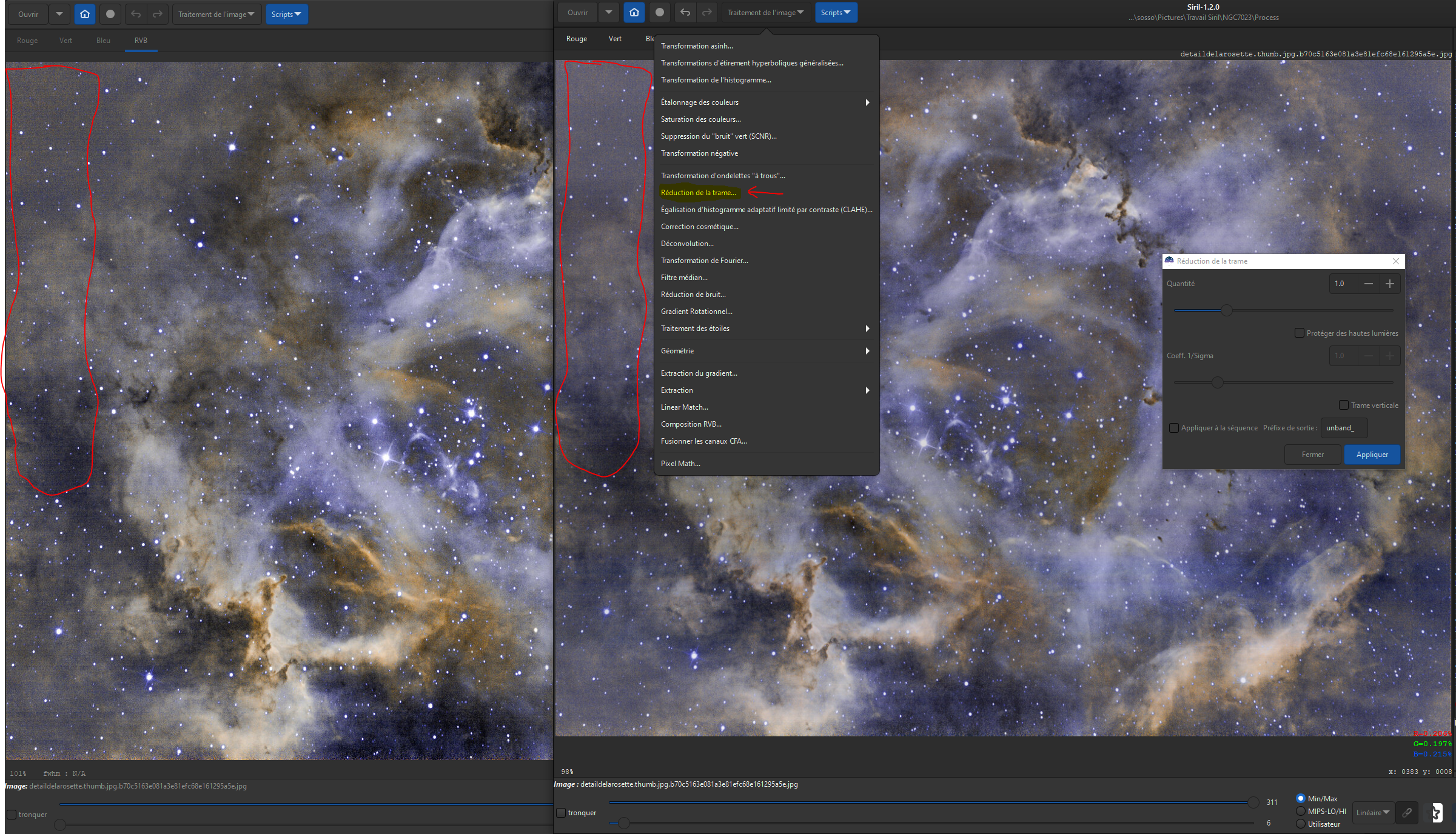1456x834 pixels.
Task: Choose Réduction de bruit... menu entry
Action: tap(693, 295)
